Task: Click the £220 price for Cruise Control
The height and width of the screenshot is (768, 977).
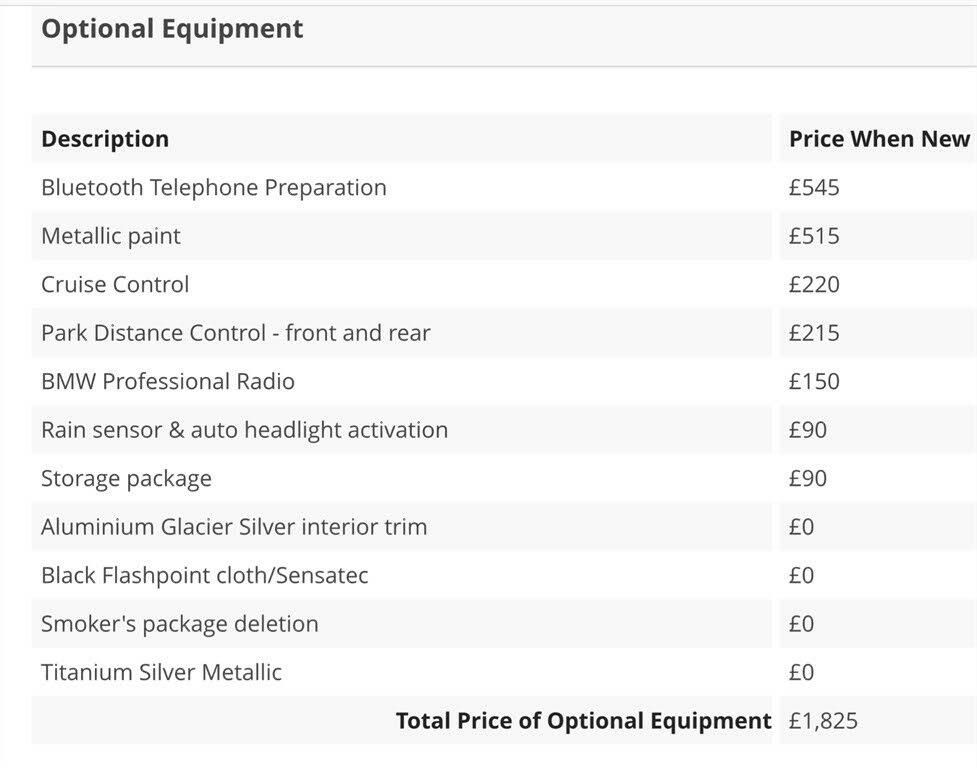Action: [814, 285]
